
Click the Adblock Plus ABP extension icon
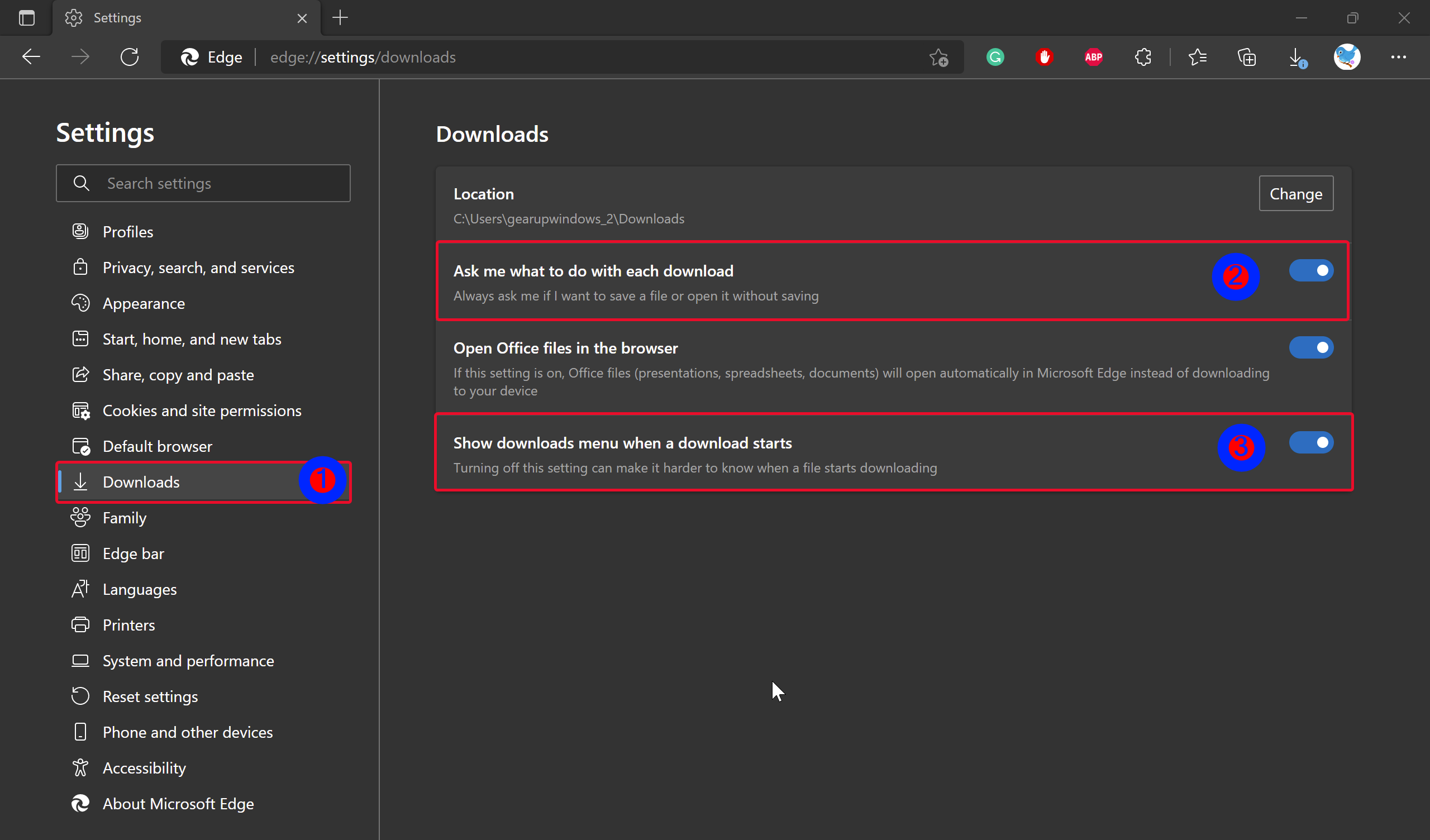pyautogui.click(x=1093, y=57)
